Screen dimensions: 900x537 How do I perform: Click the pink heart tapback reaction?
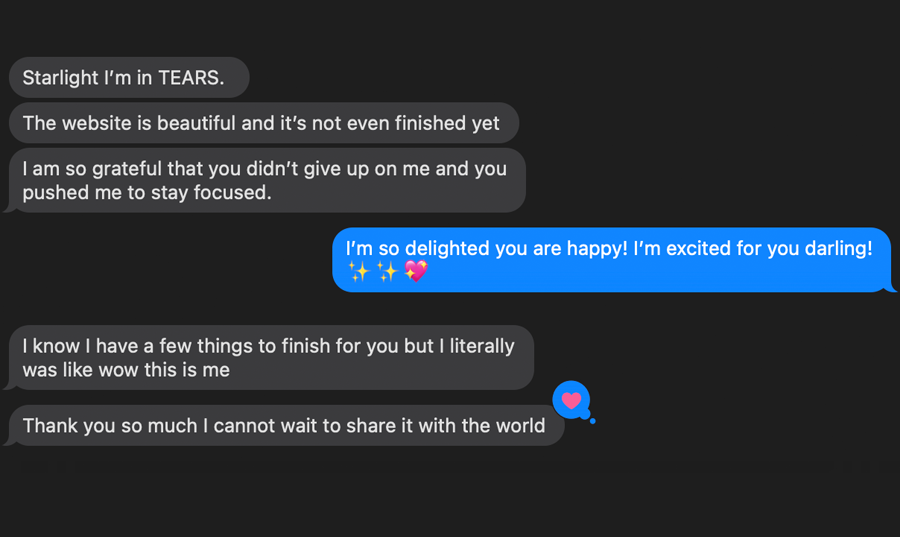tap(571, 400)
